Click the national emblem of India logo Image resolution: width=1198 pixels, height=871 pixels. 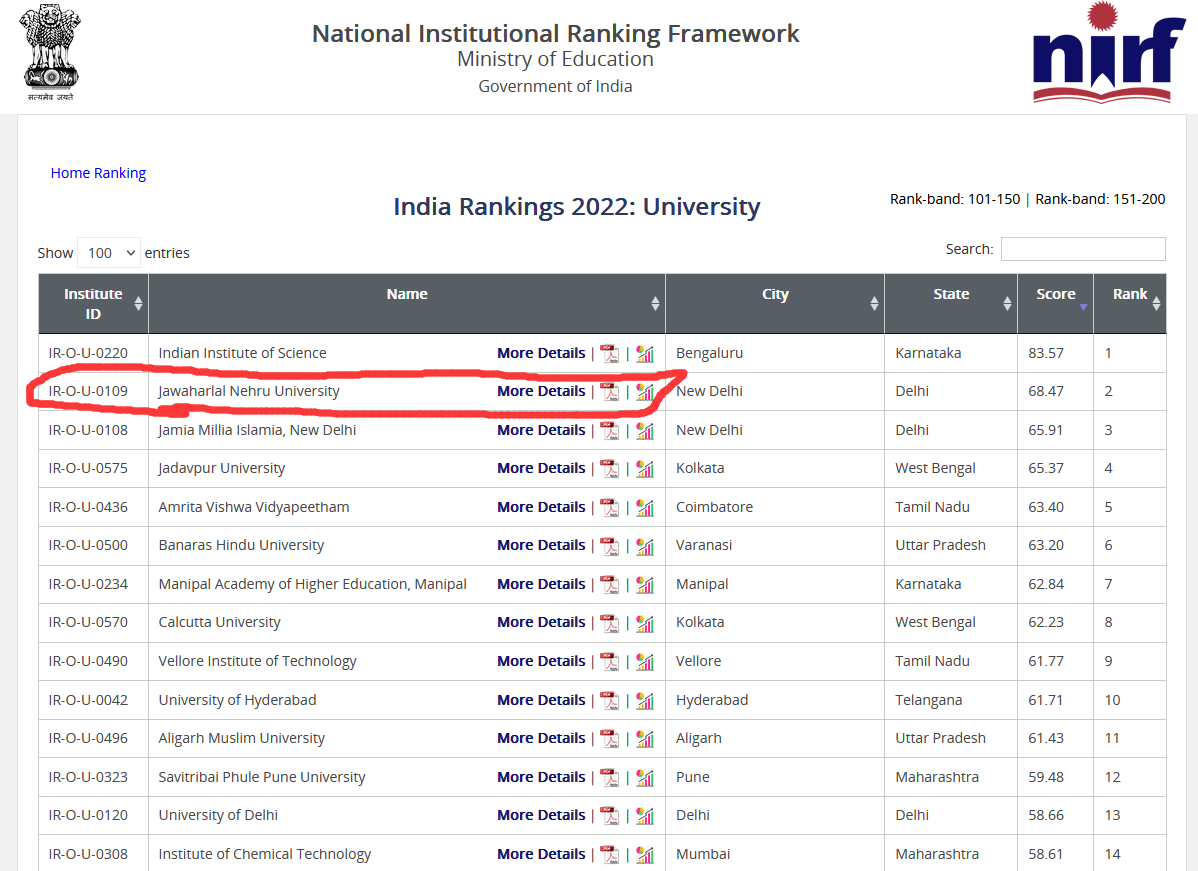(x=50, y=53)
